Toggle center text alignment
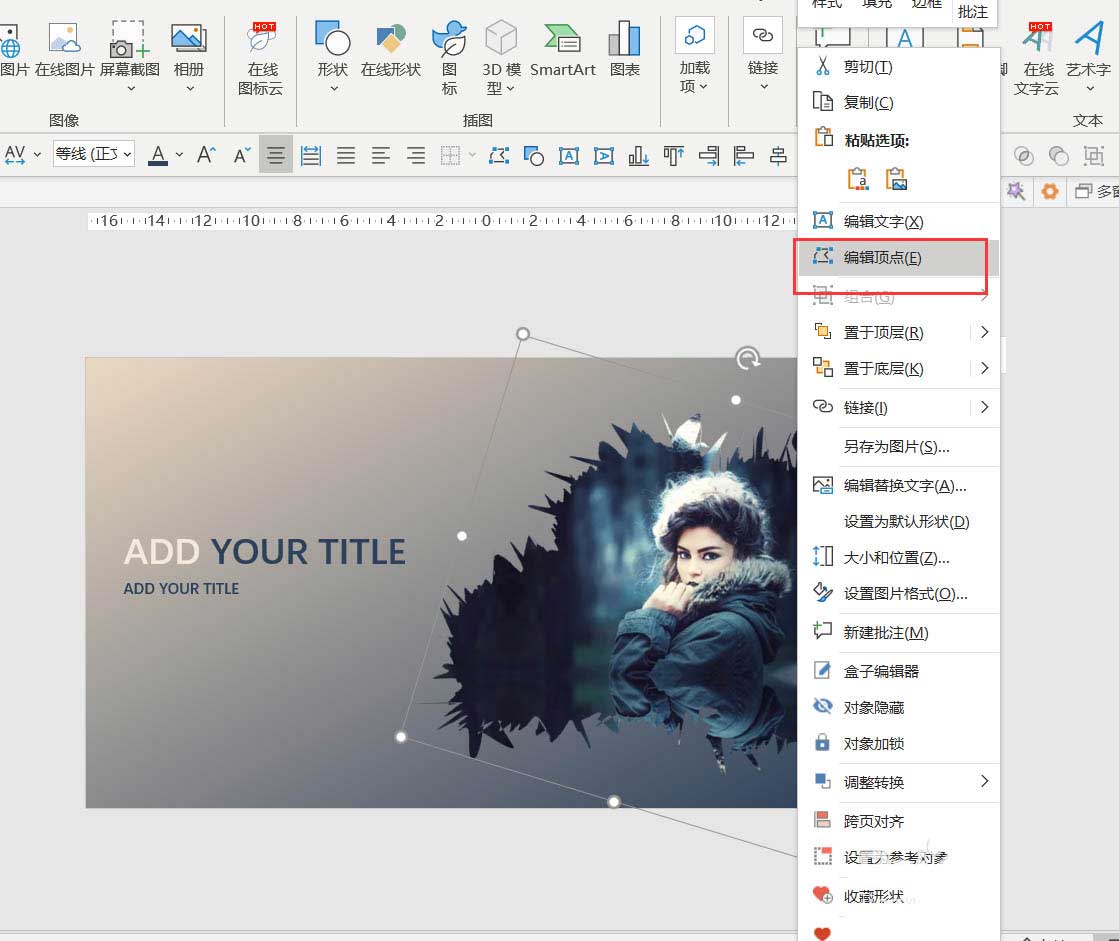This screenshot has height=941, width=1119. pos(276,155)
